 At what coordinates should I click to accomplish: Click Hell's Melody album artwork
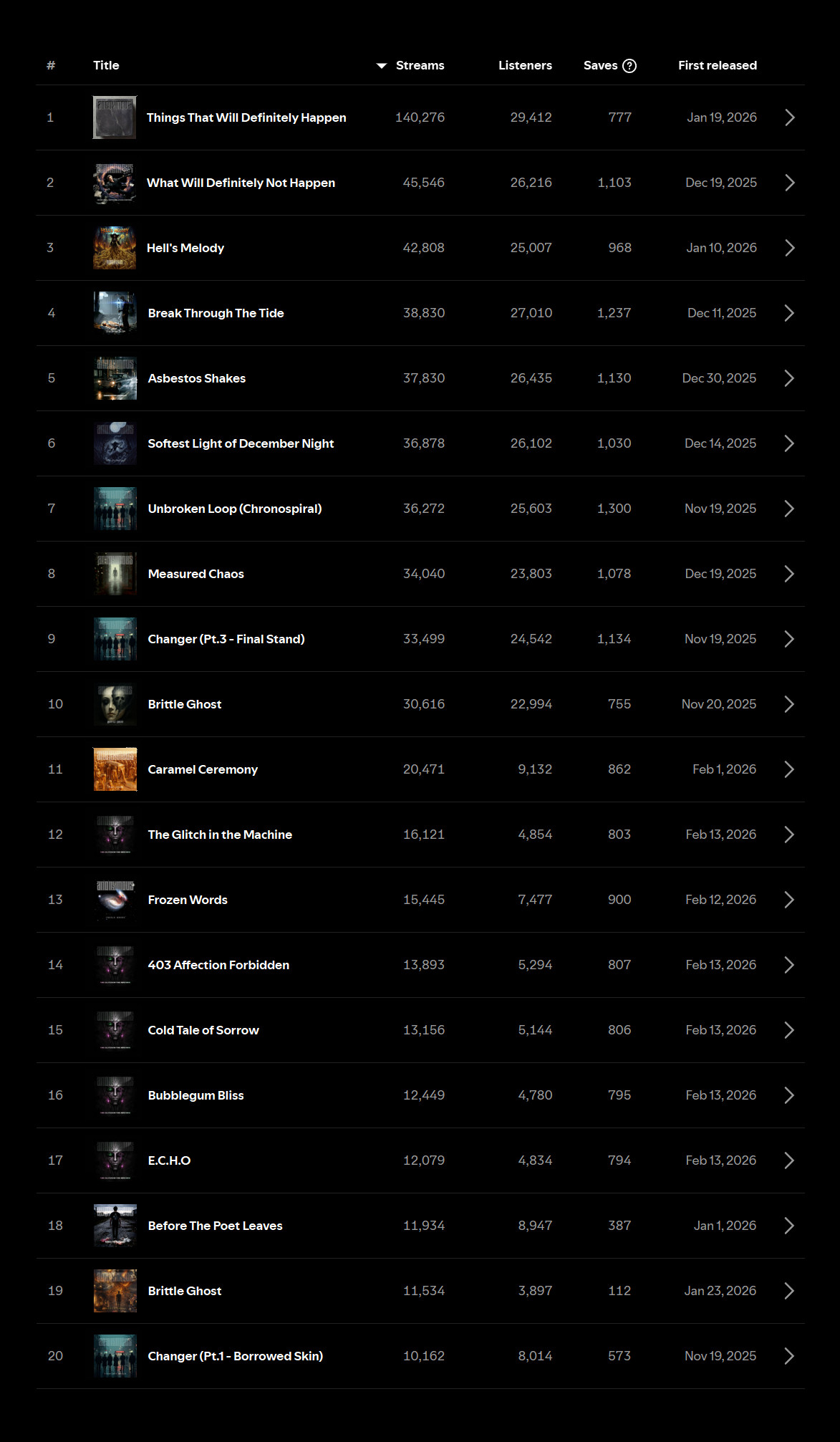pyautogui.click(x=115, y=248)
